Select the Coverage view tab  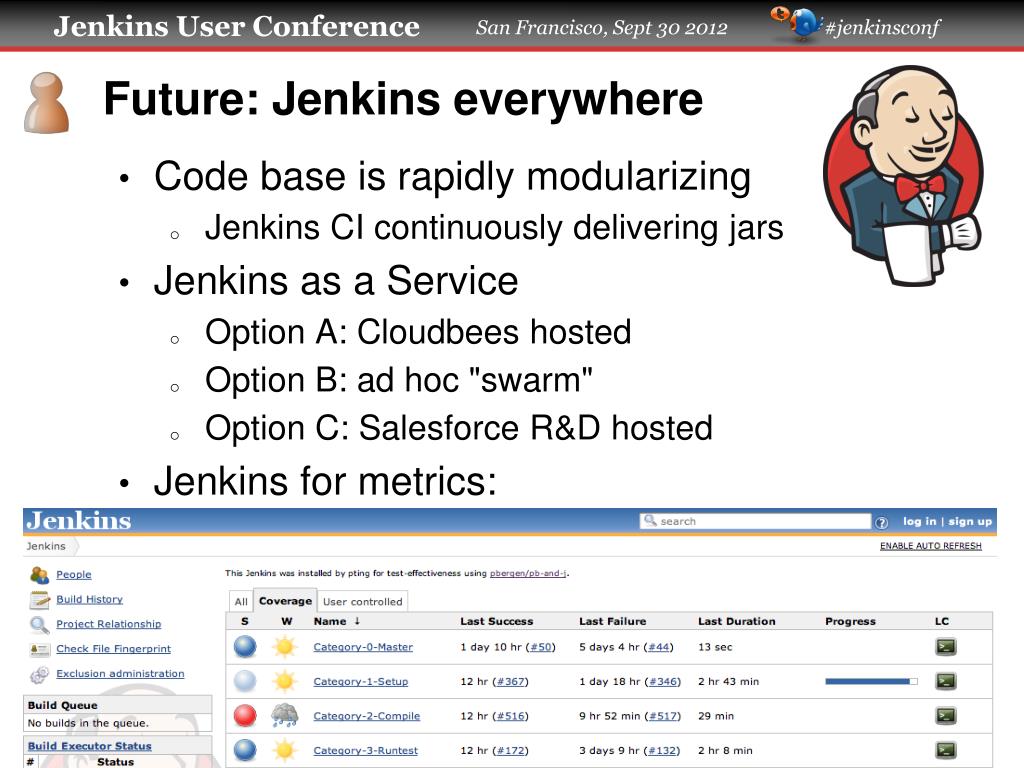[x=285, y=601]
